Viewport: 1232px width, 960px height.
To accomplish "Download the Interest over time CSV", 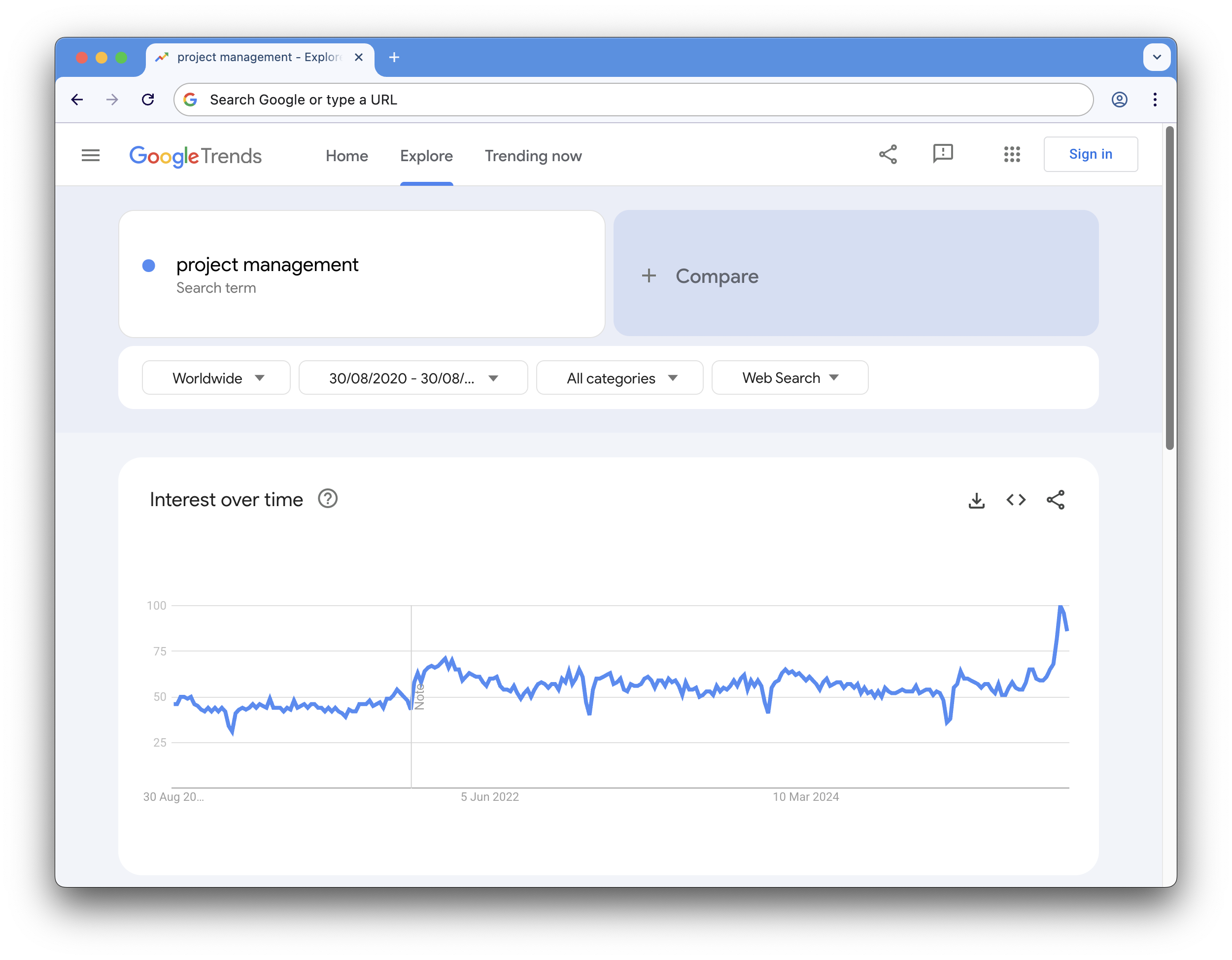I will 976,500.
